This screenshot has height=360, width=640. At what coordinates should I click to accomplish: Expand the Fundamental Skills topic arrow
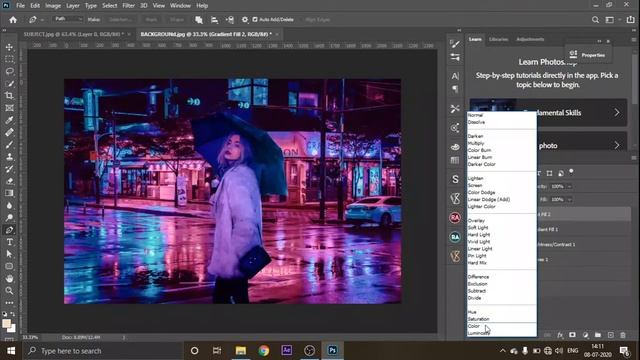point(617,113)
